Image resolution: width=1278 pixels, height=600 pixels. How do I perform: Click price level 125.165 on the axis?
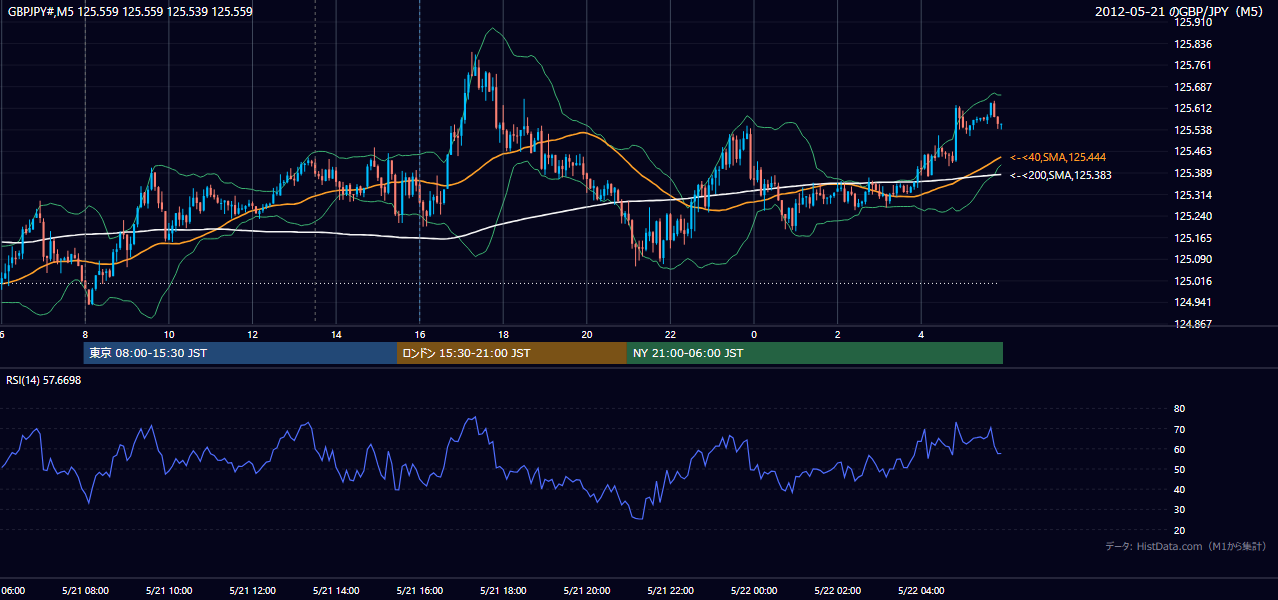(1193, 238)
